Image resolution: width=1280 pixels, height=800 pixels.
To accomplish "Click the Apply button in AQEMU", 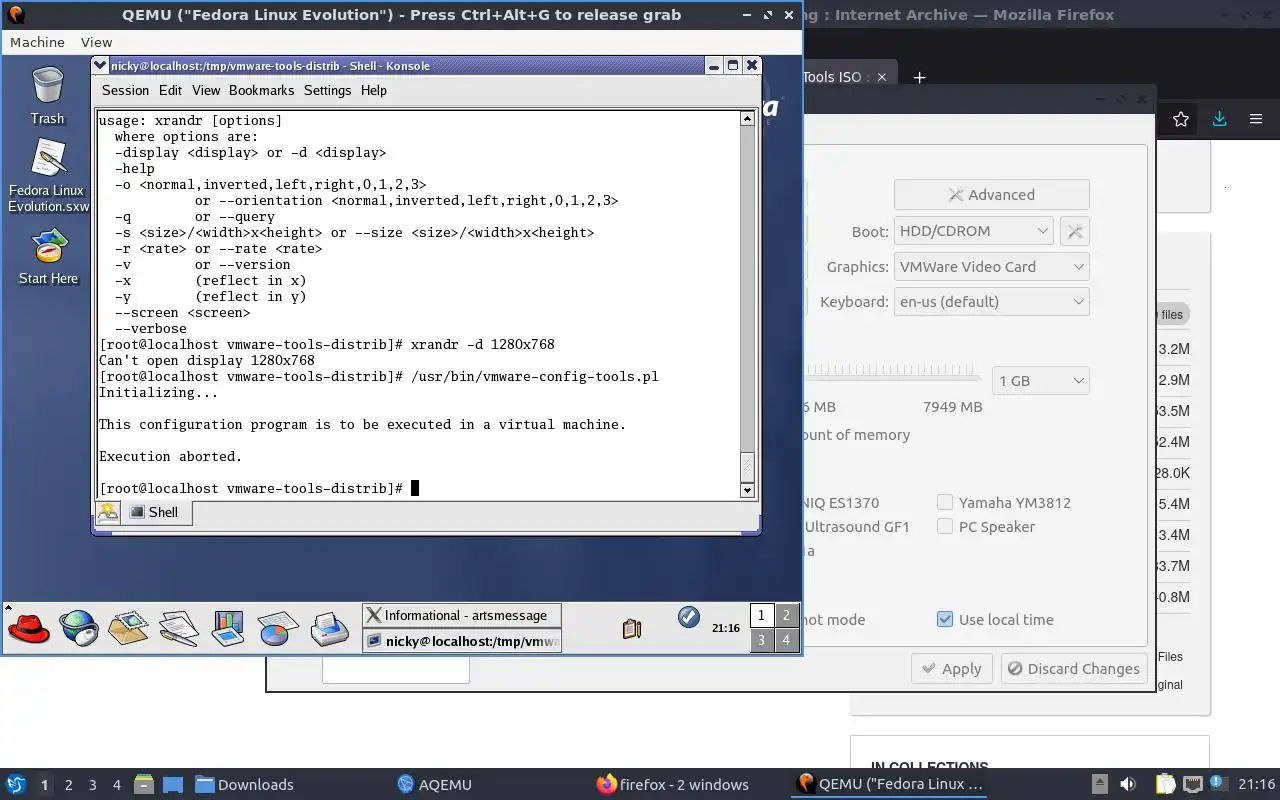I will tap(951, 669).
